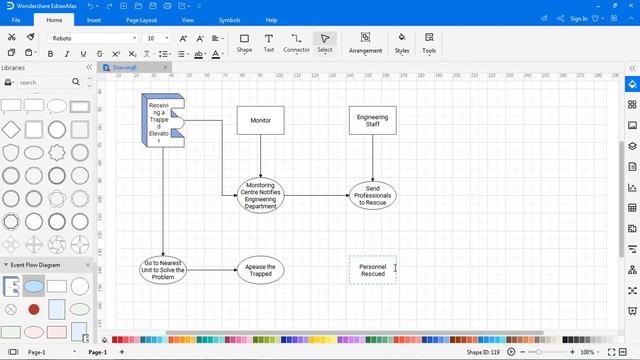Collapse the Event Flow Diagram library
640x360 pixels.
click(x=6, y=265)
